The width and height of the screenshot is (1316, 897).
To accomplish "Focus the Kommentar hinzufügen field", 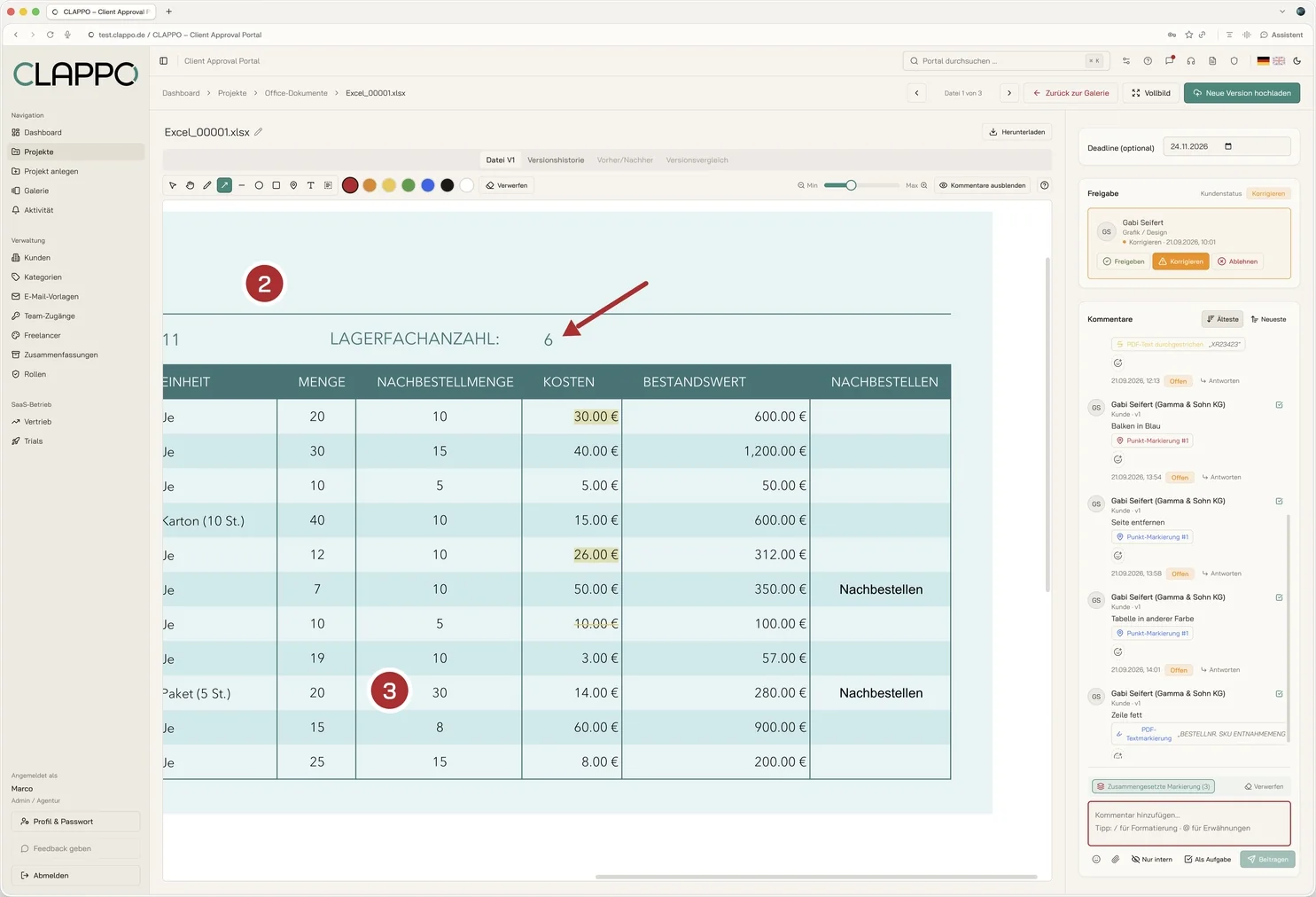I will 1189,823.
